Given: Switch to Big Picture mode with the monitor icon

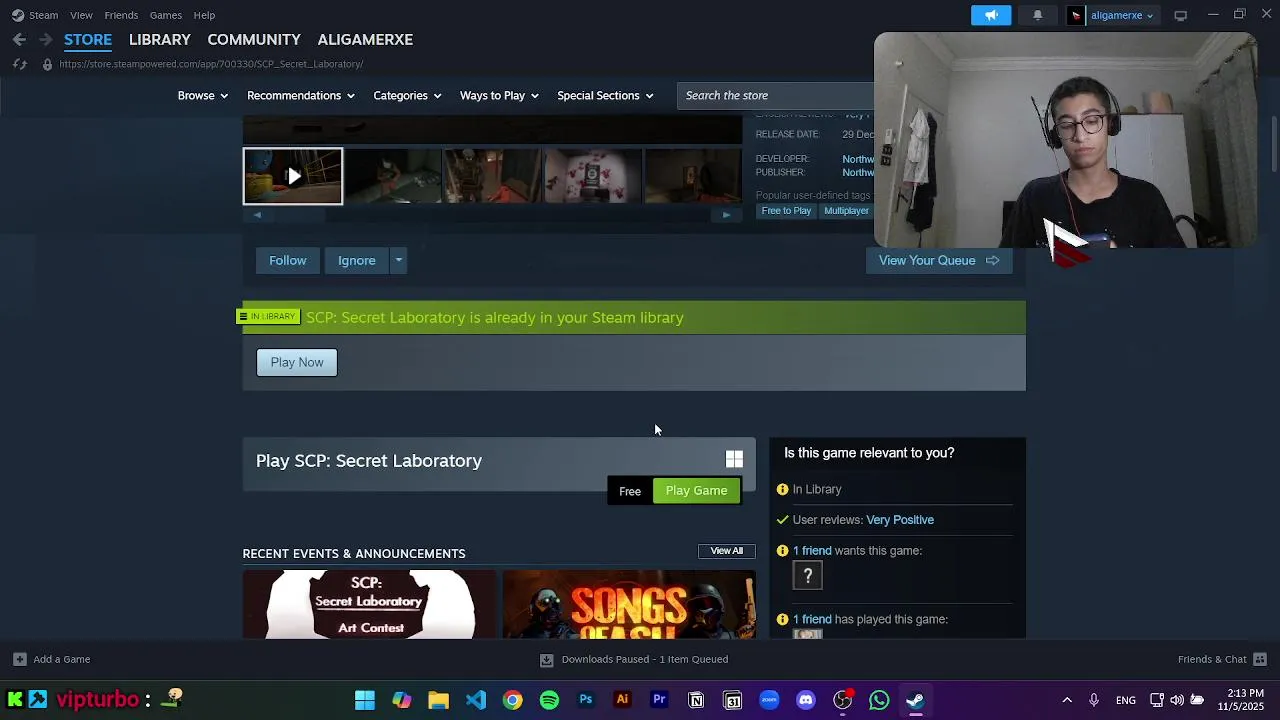Looking at the screenshot, I should coord(1180,15).
